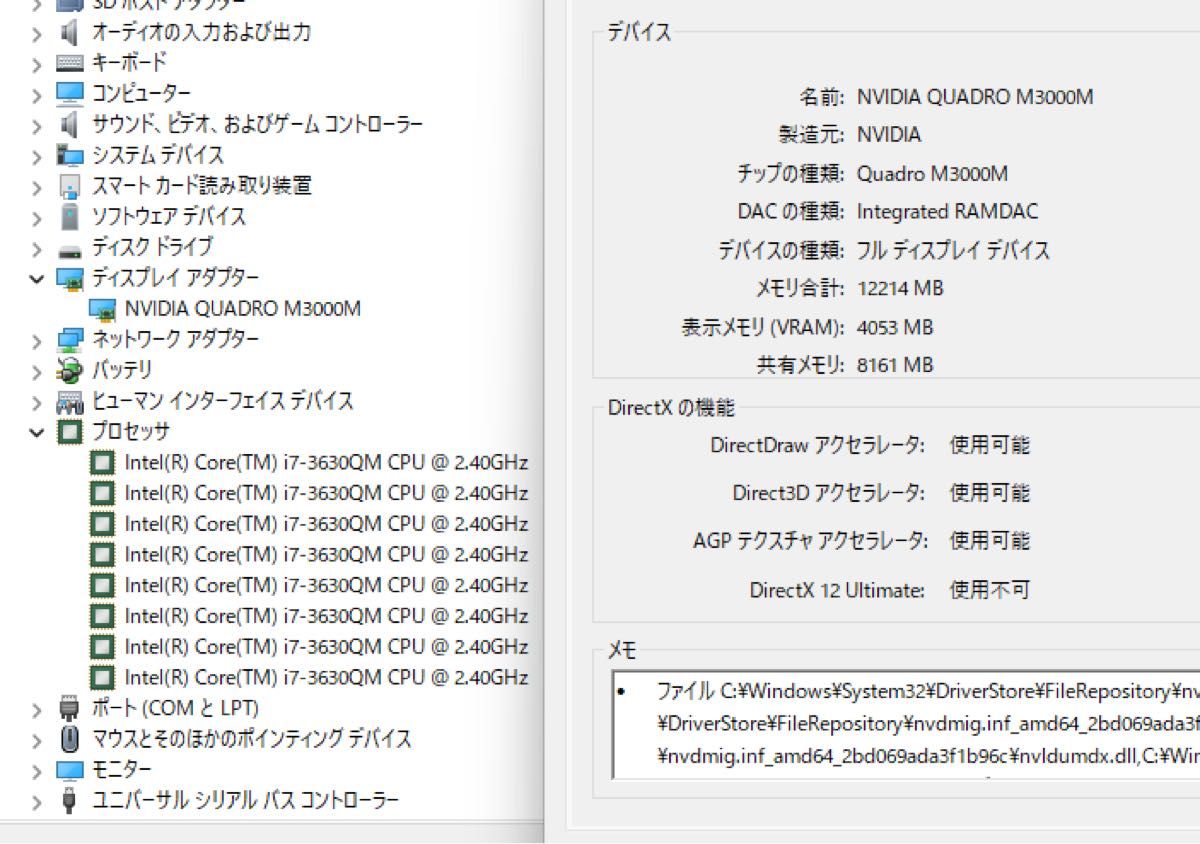Select the last Intel Core i7-3630QM label
Viewport: 1200px width, 844px height.
(x=326, y=677)
